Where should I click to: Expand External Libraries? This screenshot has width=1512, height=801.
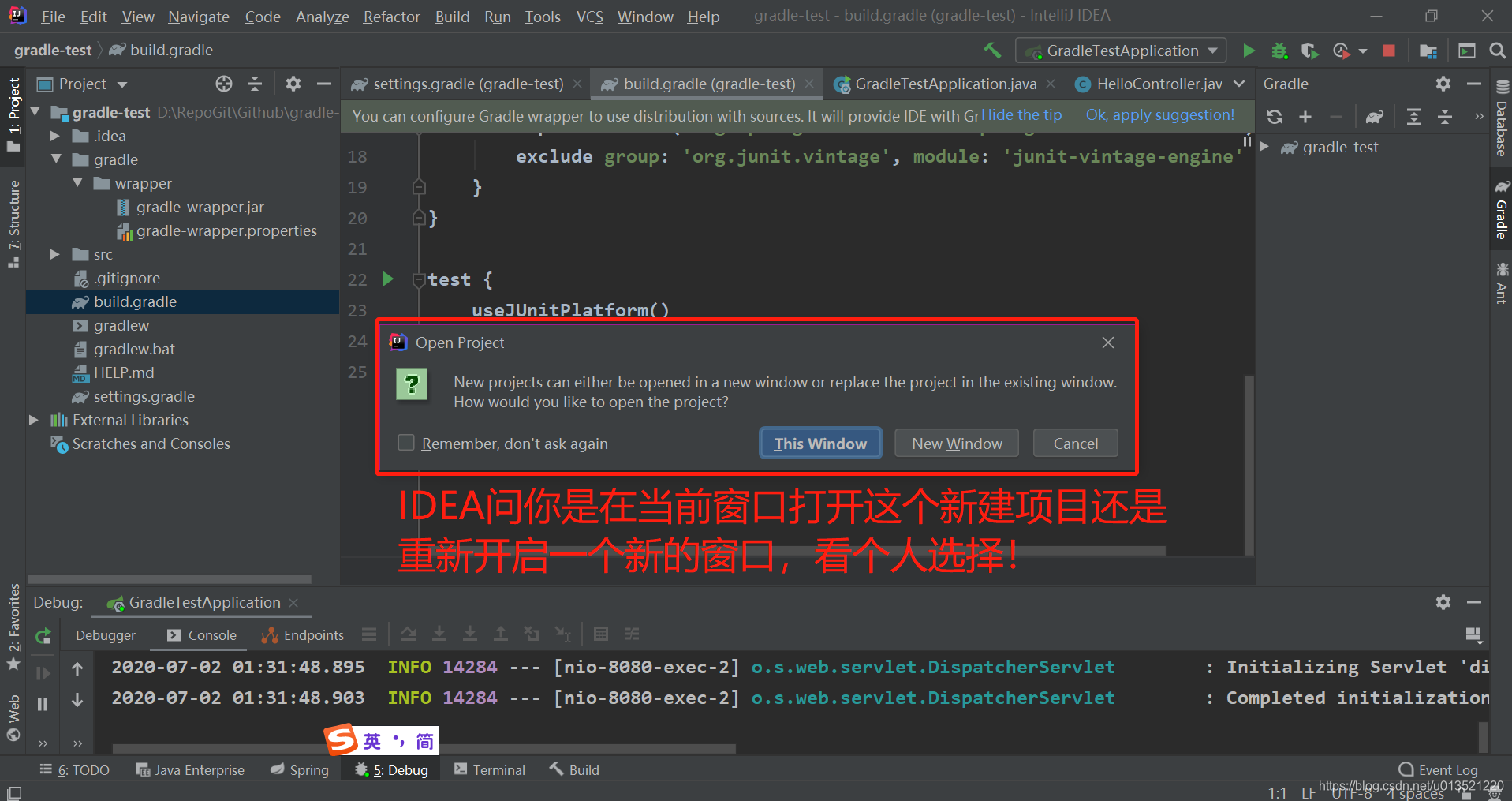[34, 420]
